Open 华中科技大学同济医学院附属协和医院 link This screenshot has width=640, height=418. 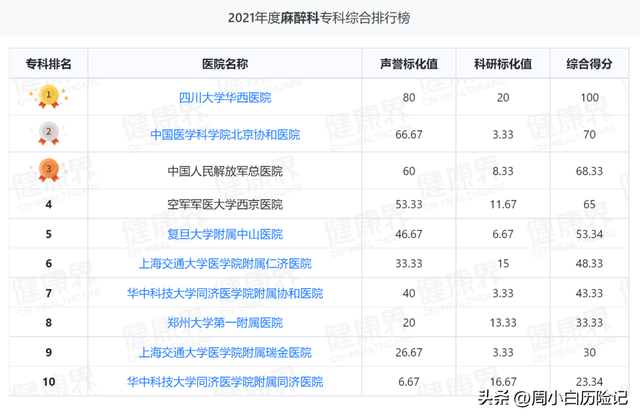tap(225, 293)
